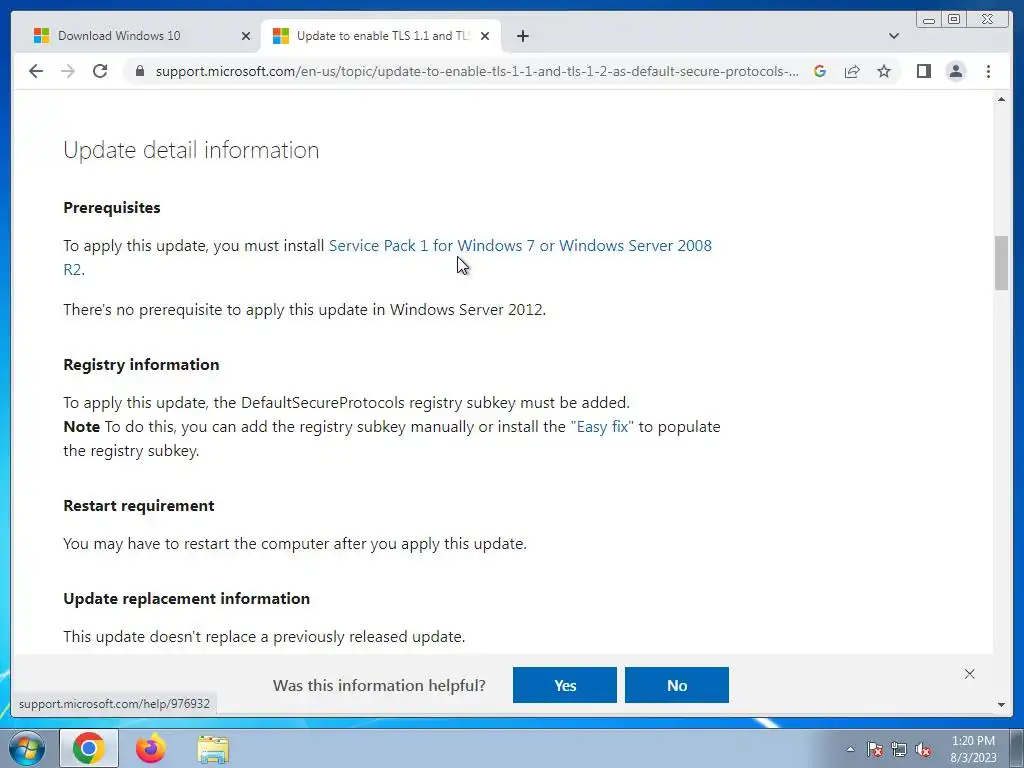Open Action Center flag icon
The image size is (1024, 768).
(875, 749)
